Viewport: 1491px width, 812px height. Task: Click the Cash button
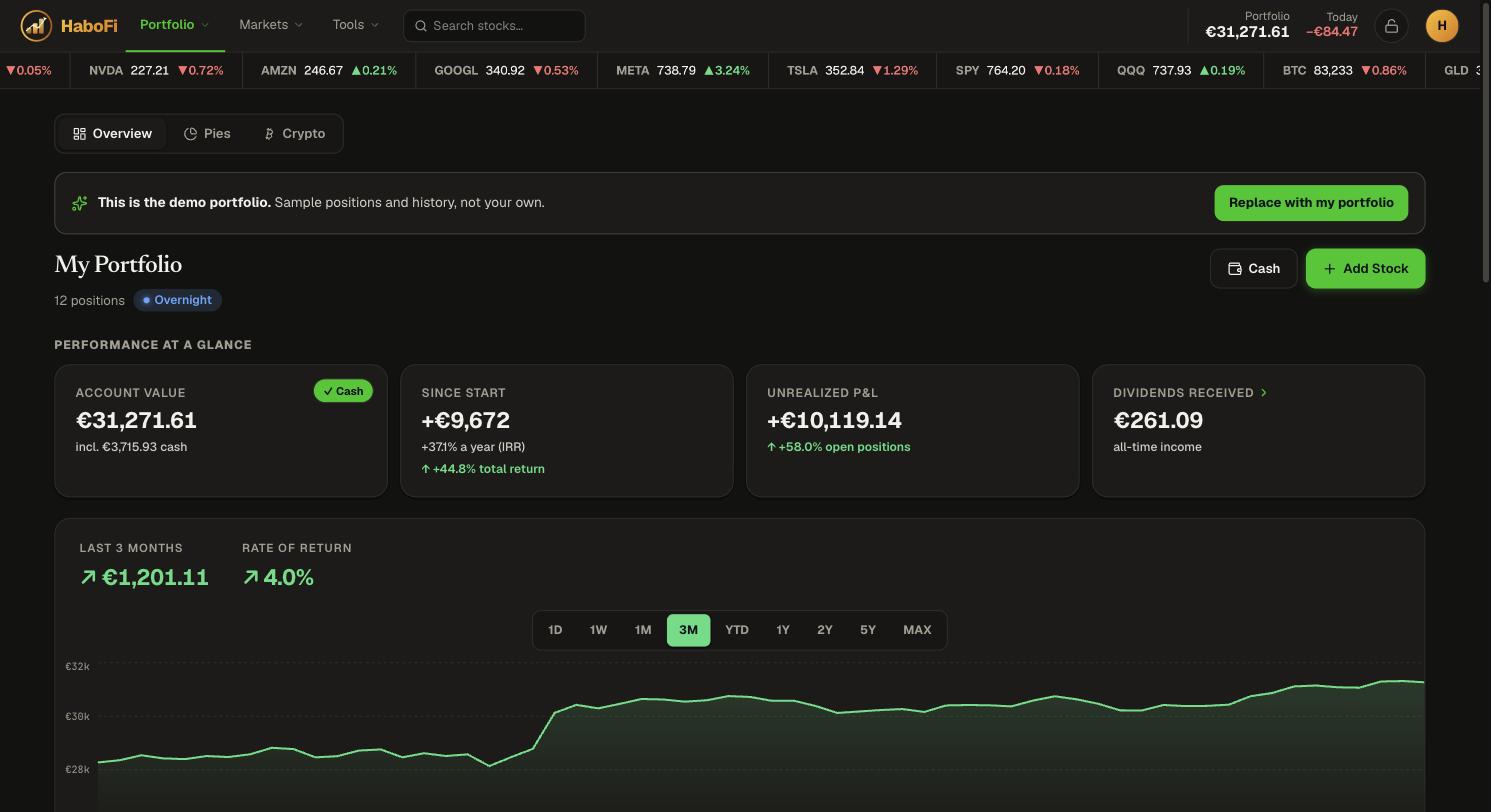(1253, 269)
